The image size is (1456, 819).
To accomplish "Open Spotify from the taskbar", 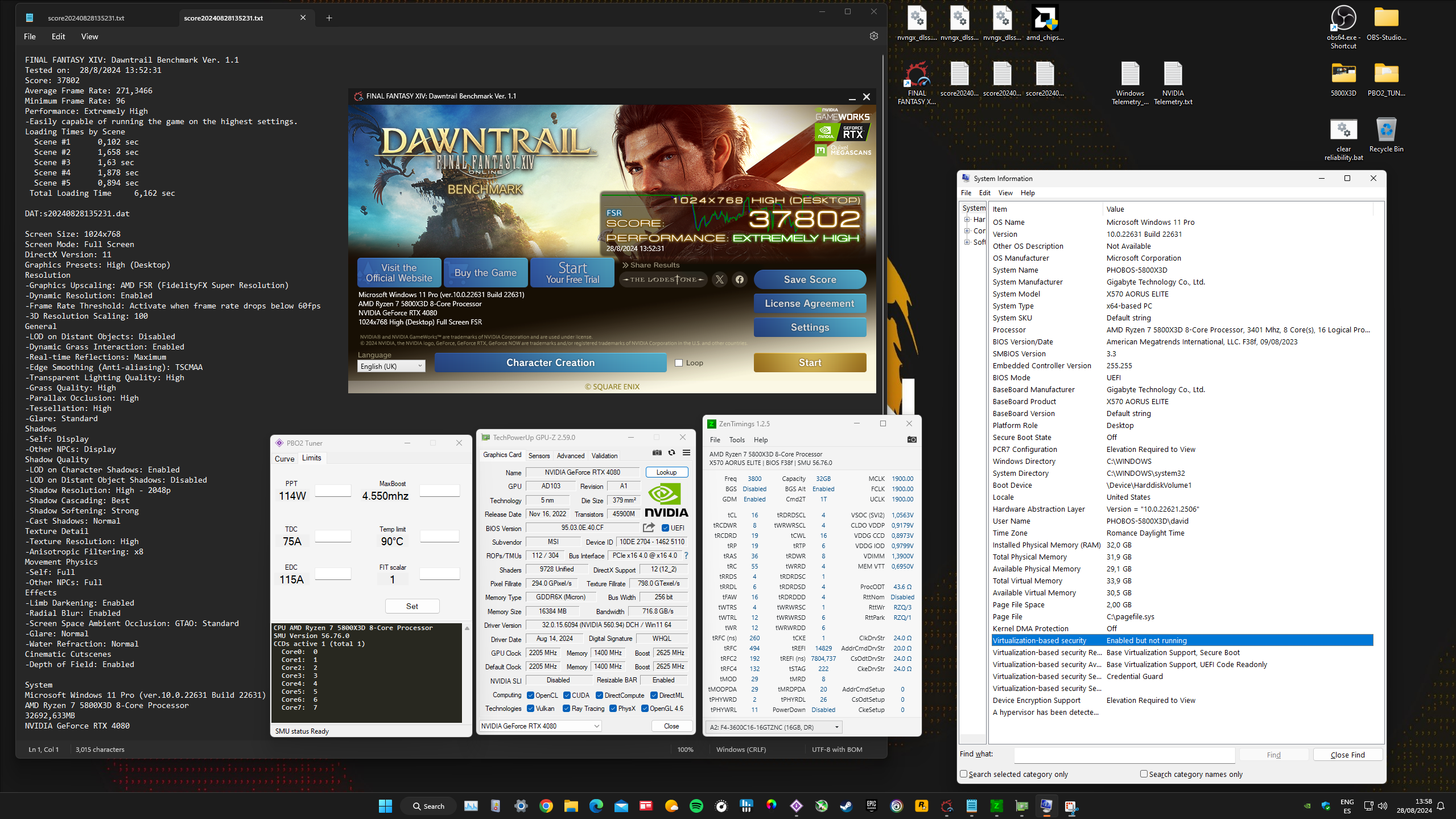I will click(696, 806).
